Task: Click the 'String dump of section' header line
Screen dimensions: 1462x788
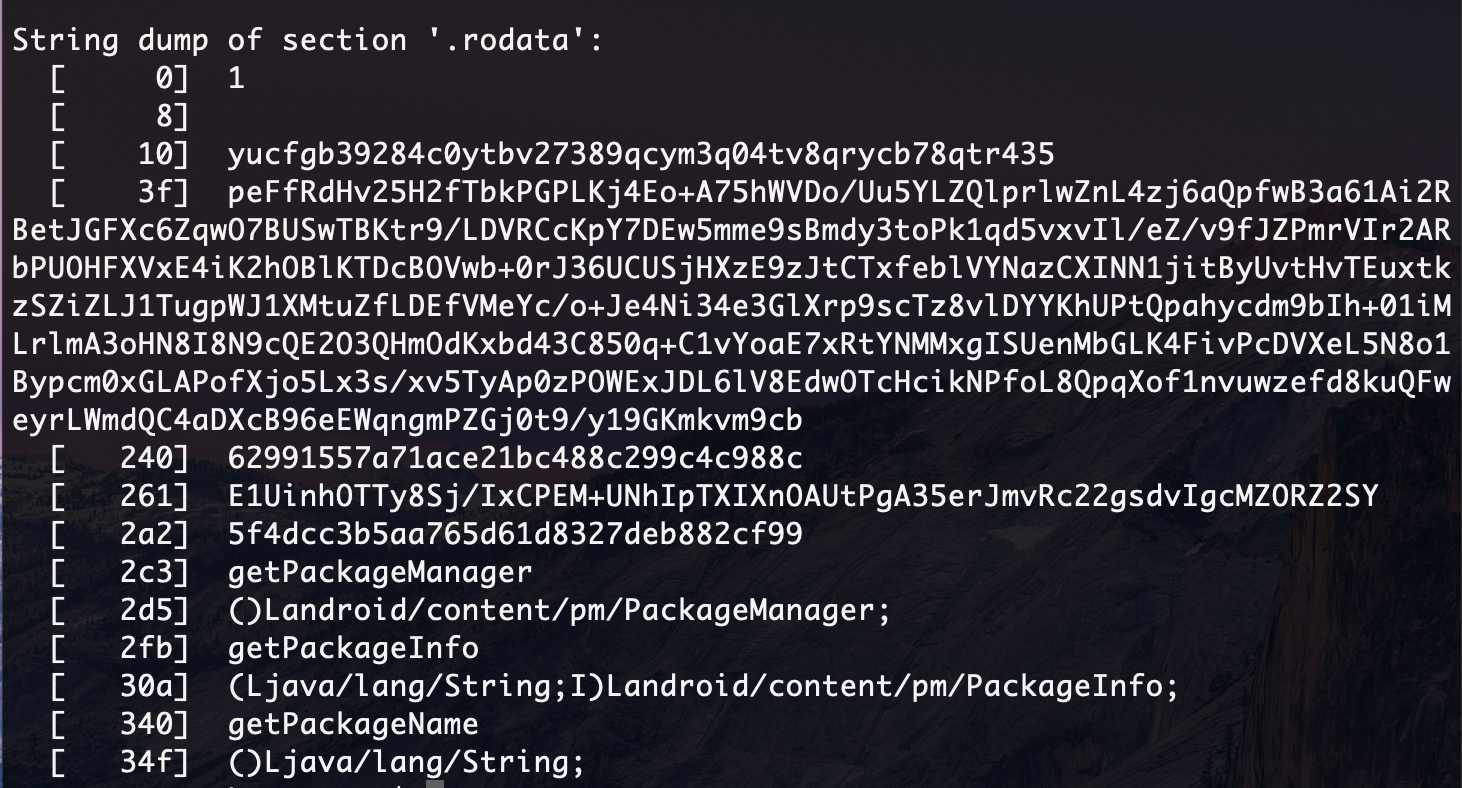Action: click(x=308, y=41)
